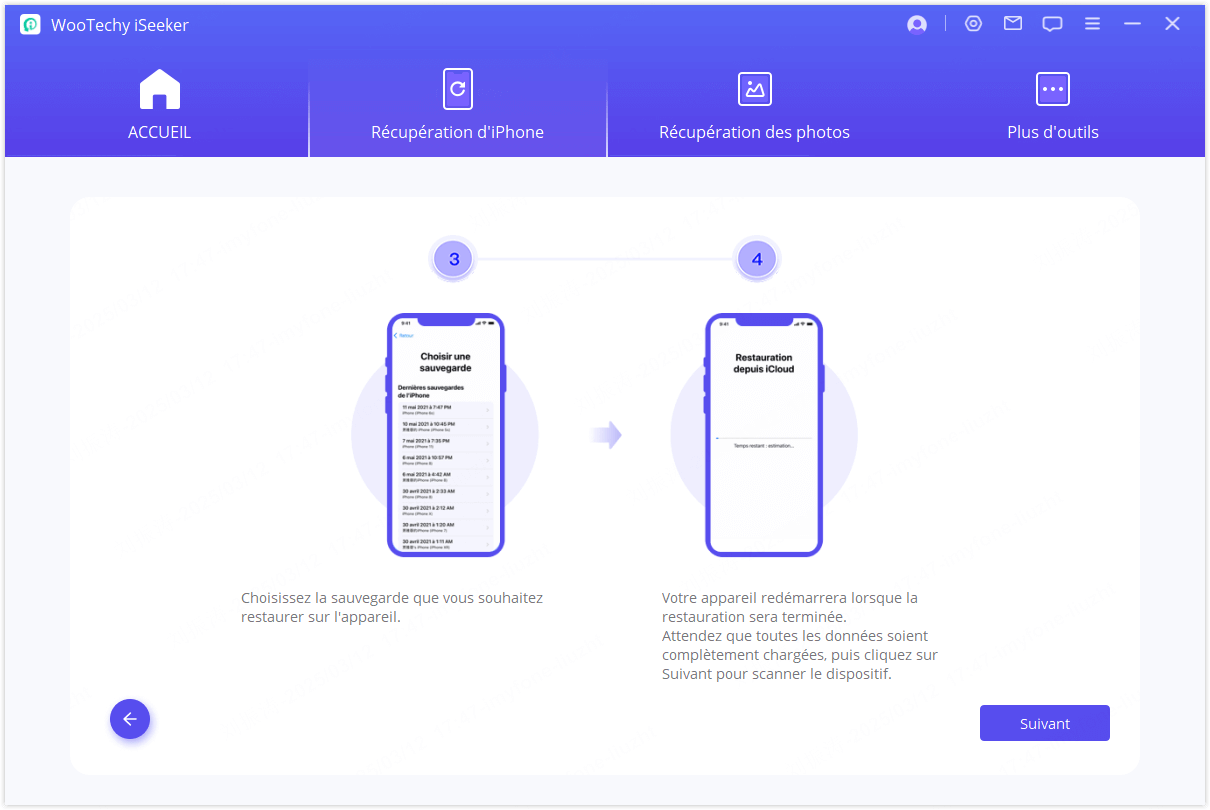Click the step 3 circle indicator

[x=454, y=260]
